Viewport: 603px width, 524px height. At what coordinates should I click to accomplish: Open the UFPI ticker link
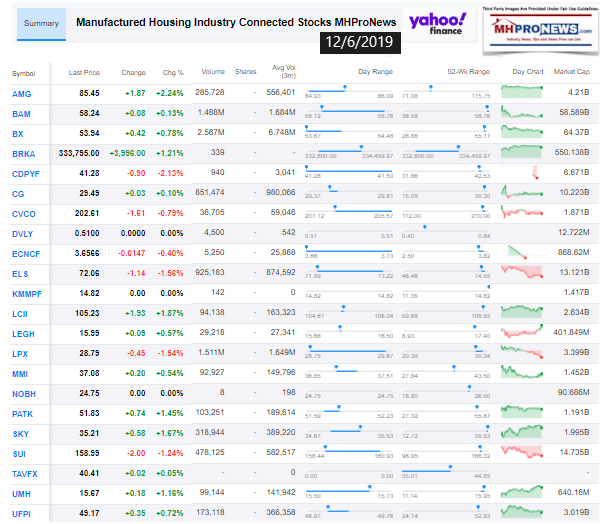[x=21, y=514]
